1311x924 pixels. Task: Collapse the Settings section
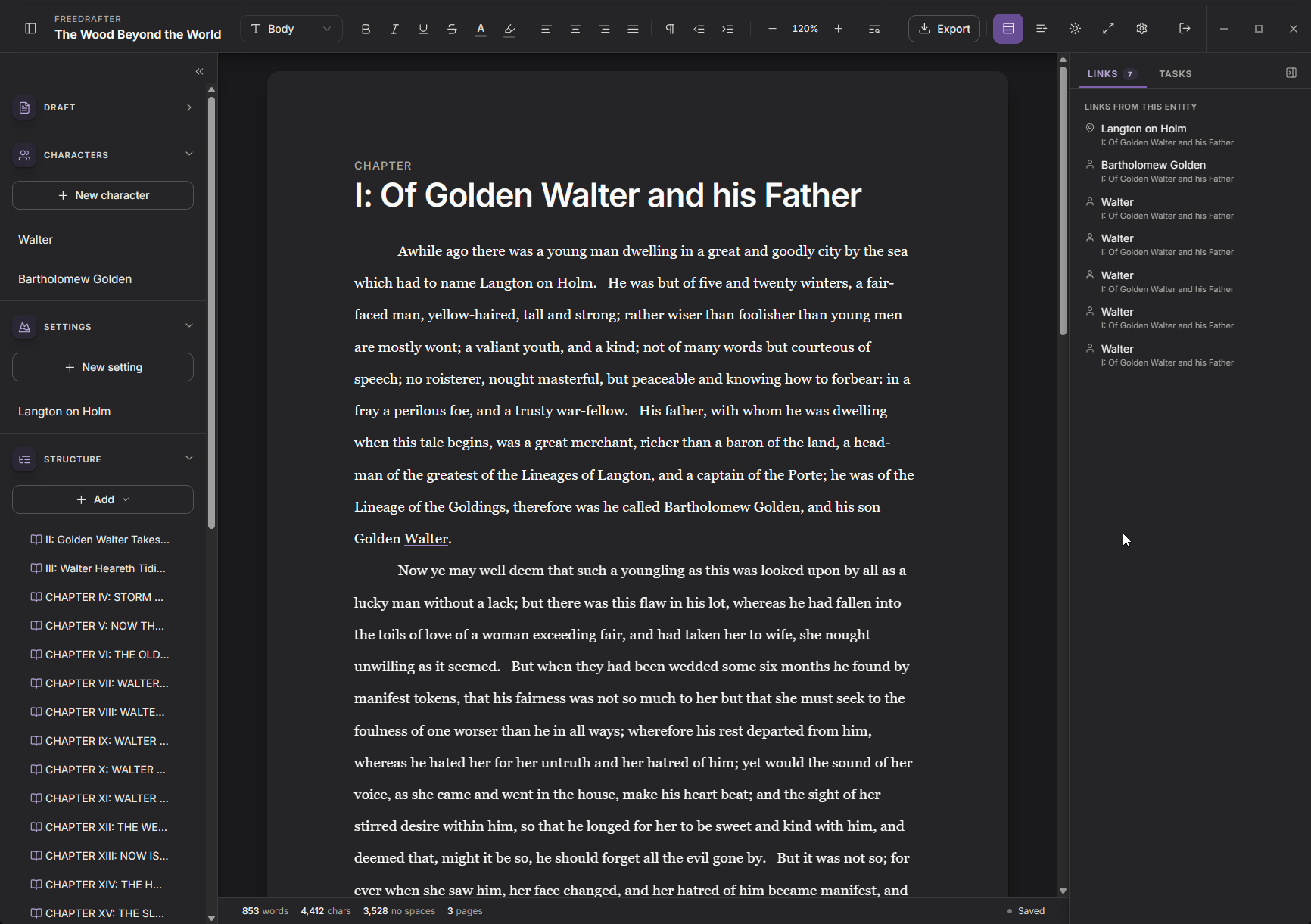188,326
